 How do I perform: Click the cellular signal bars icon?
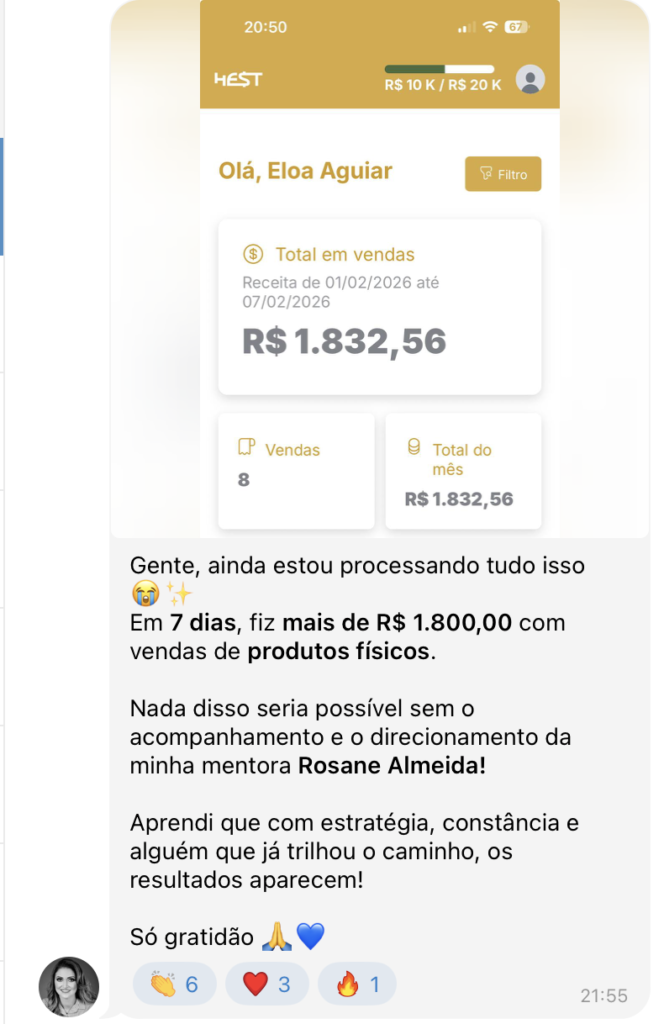tap(466, 28)
